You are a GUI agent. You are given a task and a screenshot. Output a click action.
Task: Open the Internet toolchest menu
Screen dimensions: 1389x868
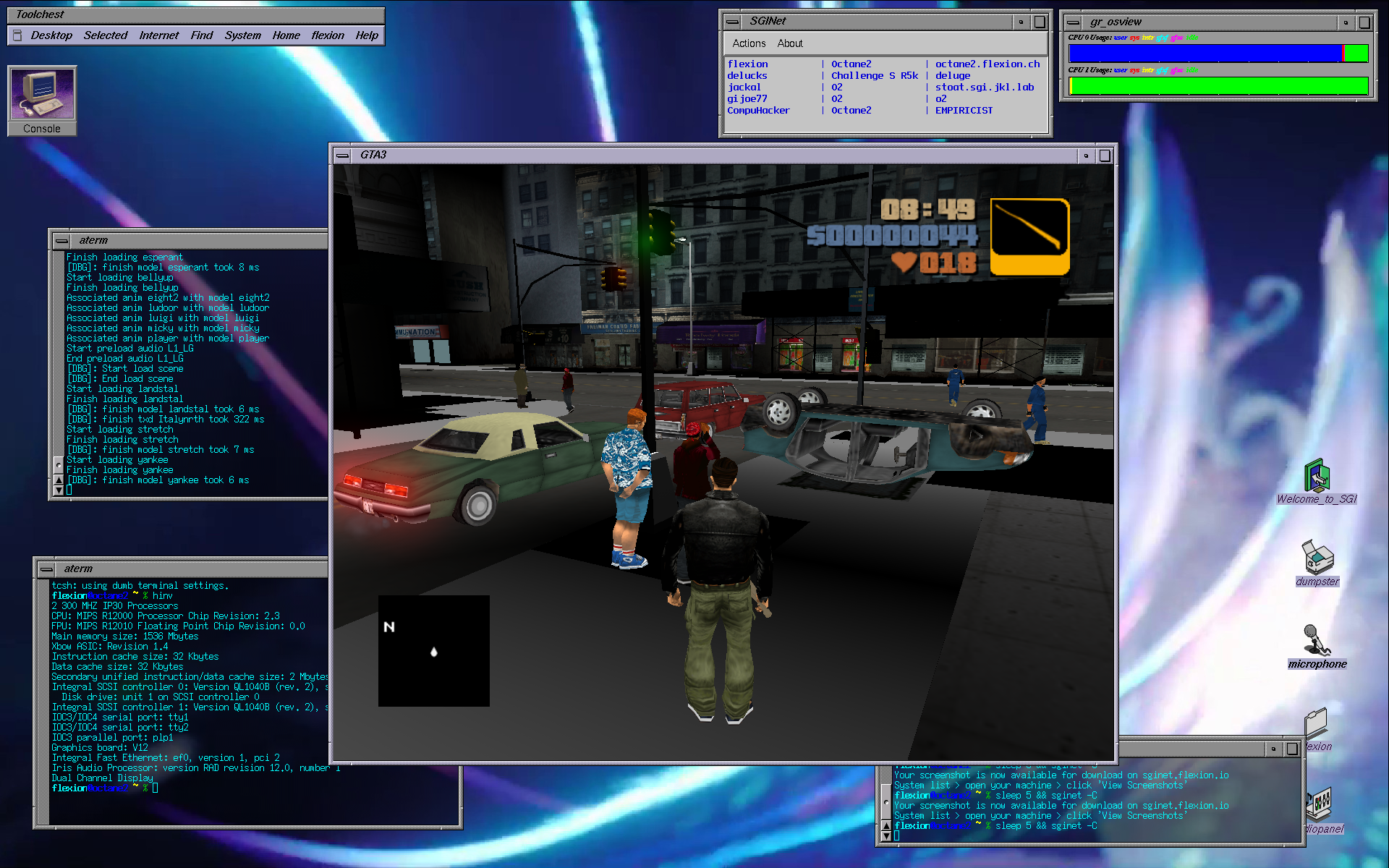(159, 35)
